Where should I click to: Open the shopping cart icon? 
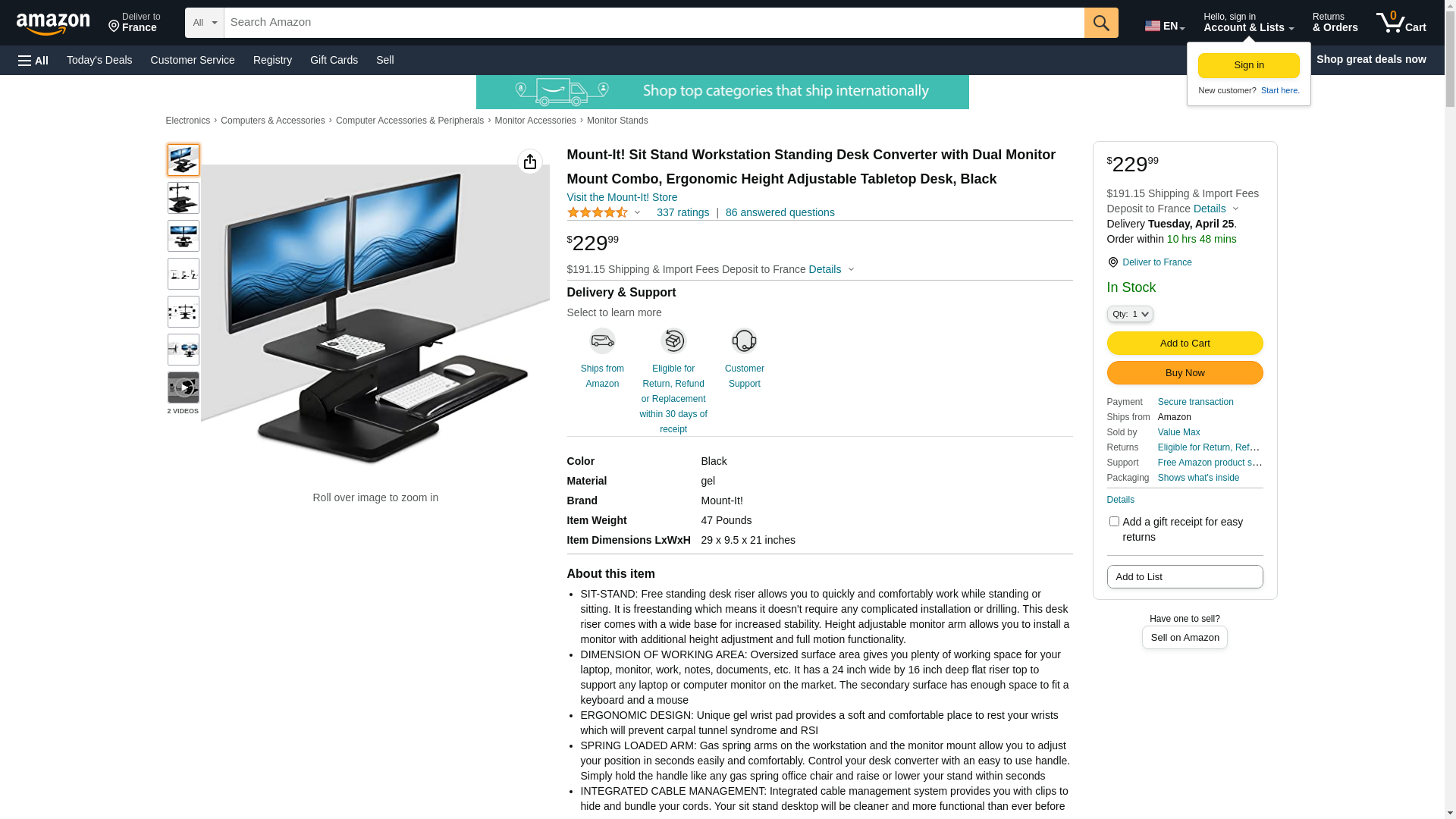[1401, 23]
